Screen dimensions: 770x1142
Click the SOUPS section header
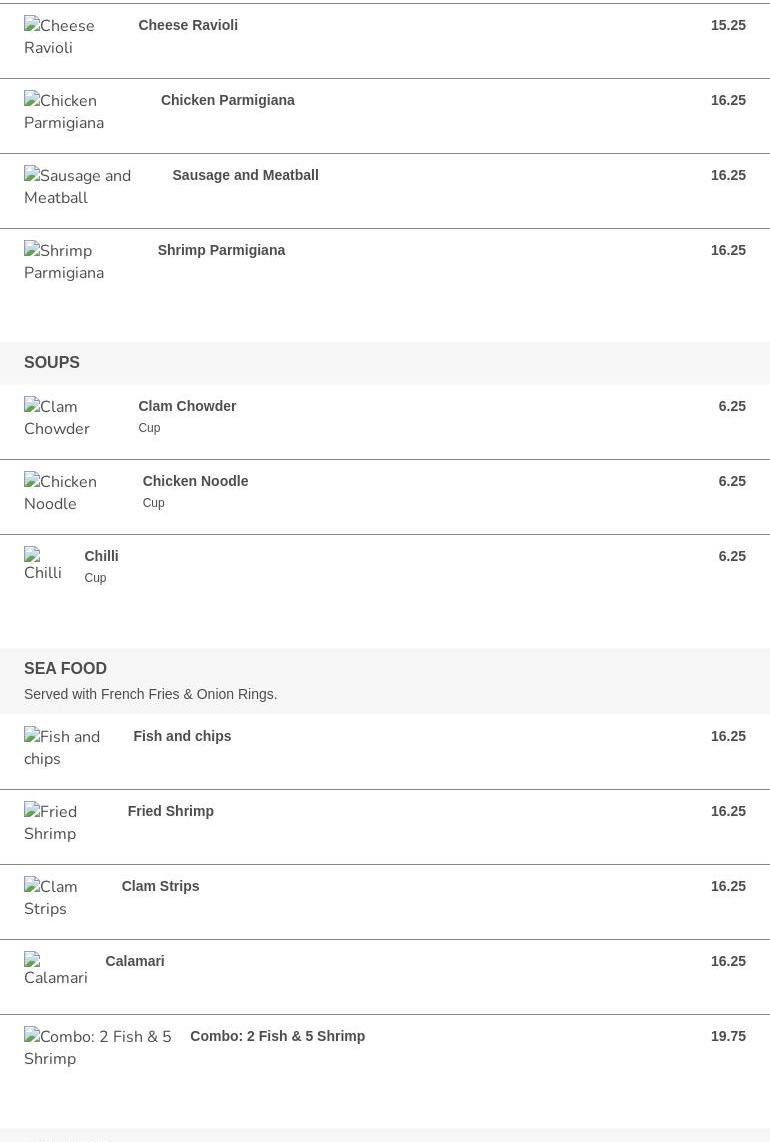click(x=52, y=362)
